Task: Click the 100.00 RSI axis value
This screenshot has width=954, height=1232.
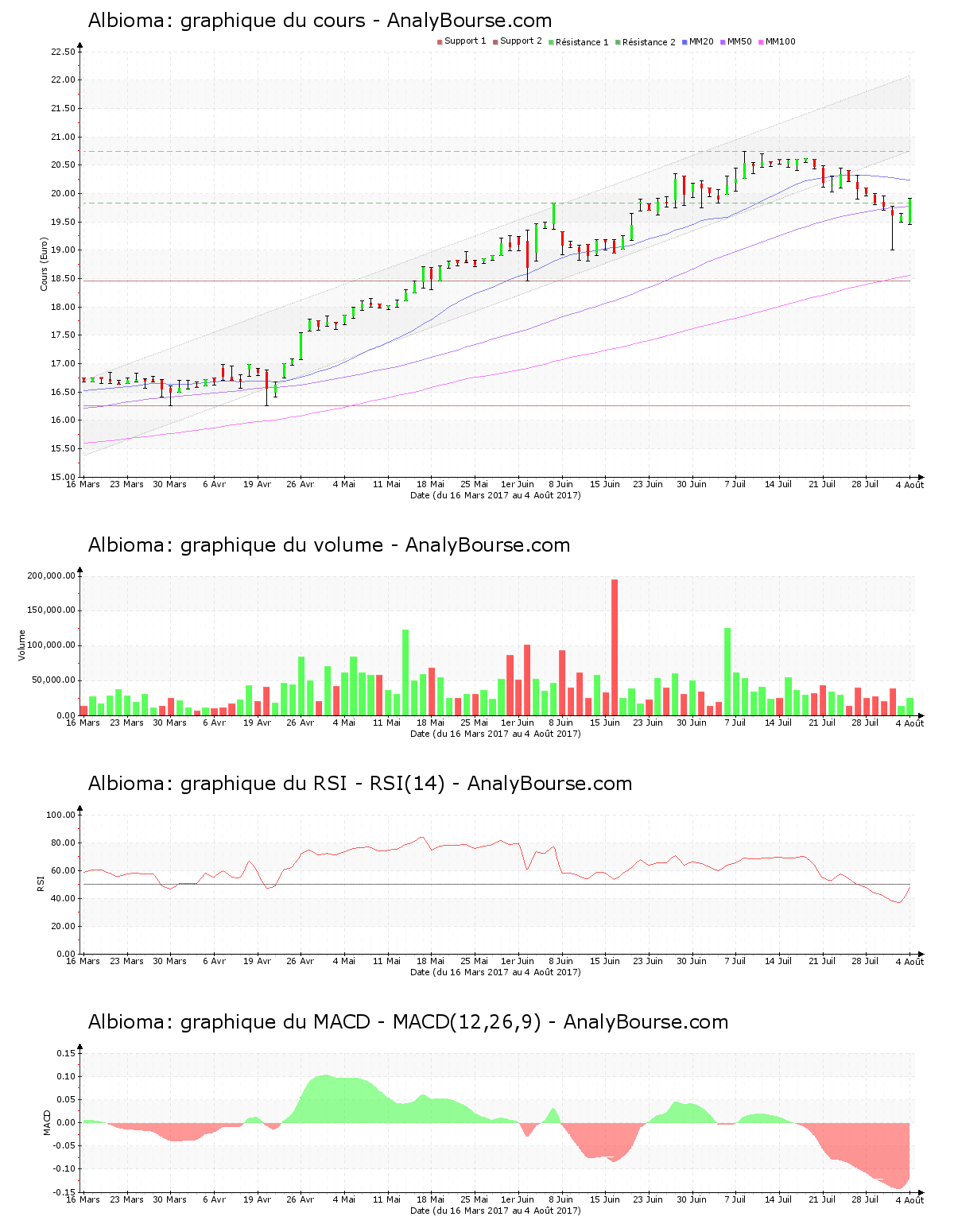Action: 60,815
